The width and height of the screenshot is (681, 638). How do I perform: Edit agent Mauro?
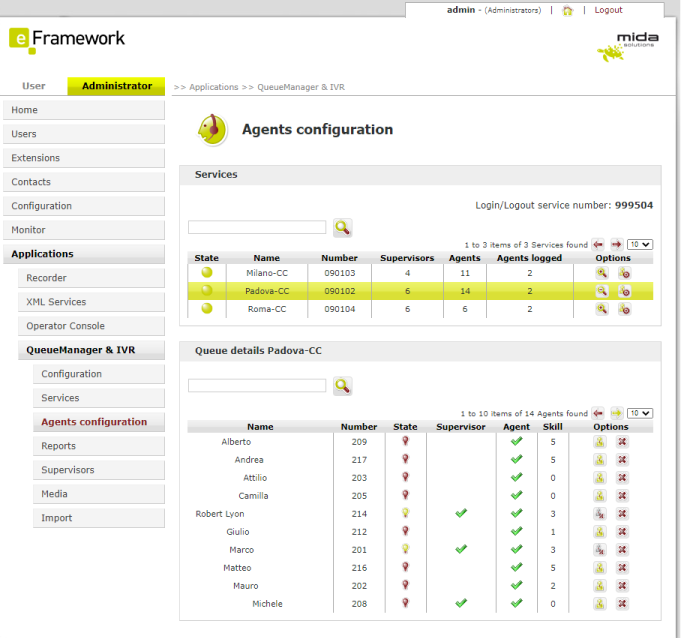[x=600, y=586]
